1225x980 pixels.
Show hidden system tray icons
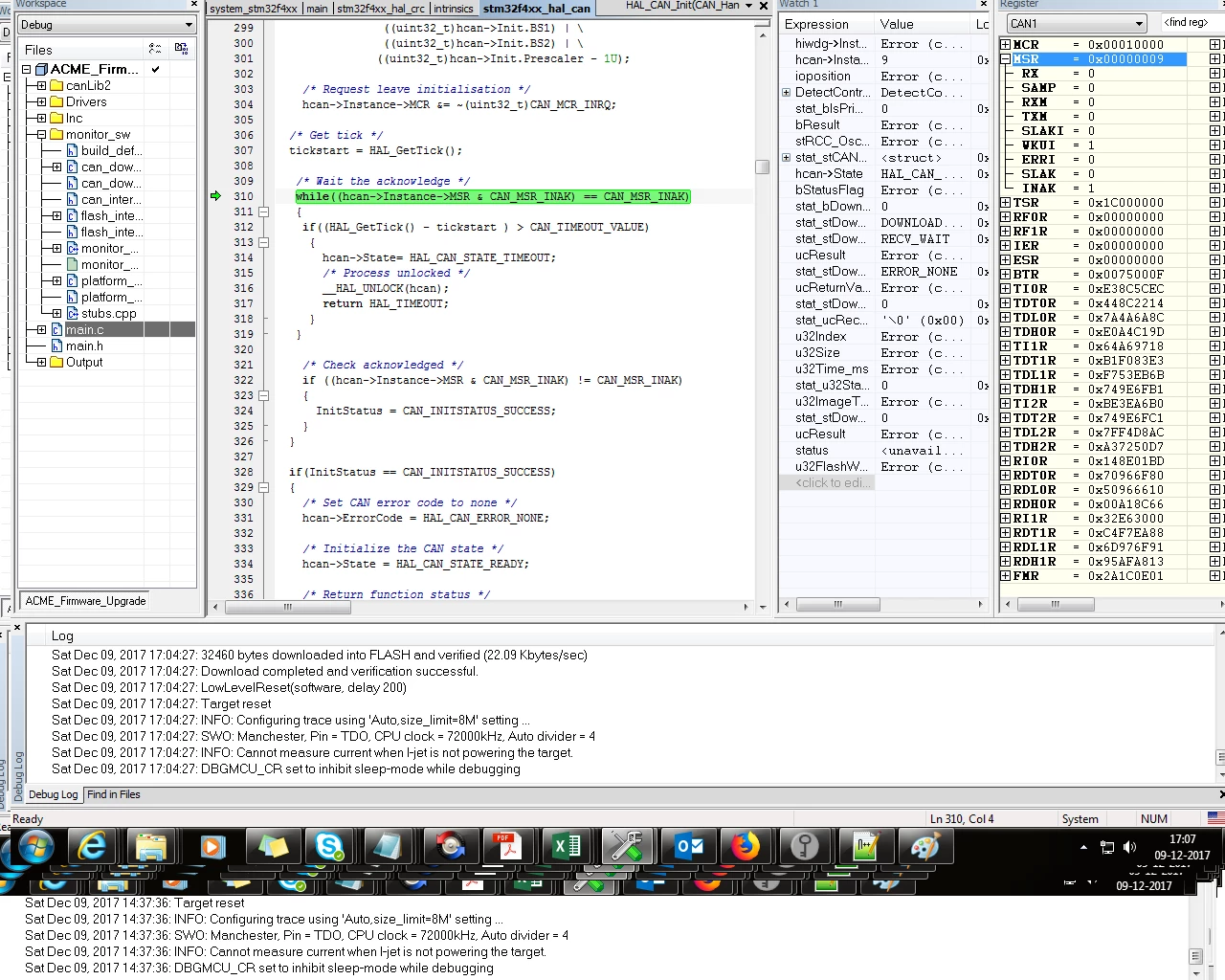(x=1083, y=847)
